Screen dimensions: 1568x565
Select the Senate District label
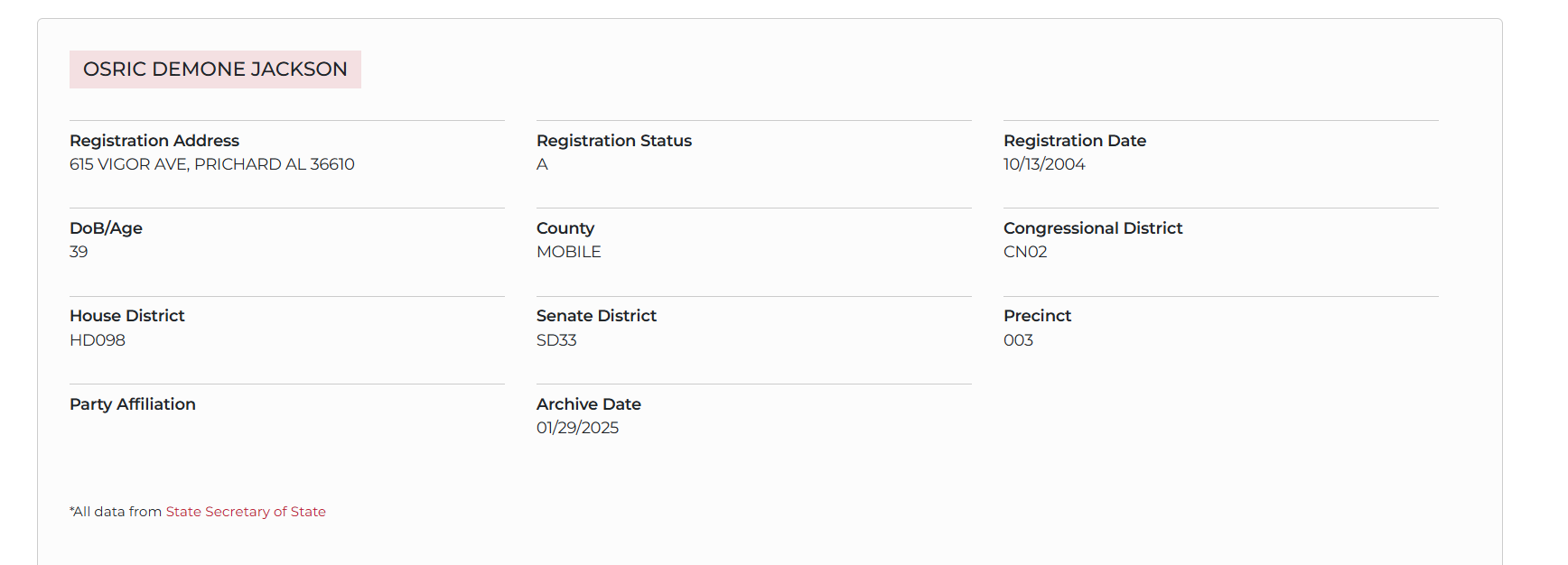[x=596, y=316]
